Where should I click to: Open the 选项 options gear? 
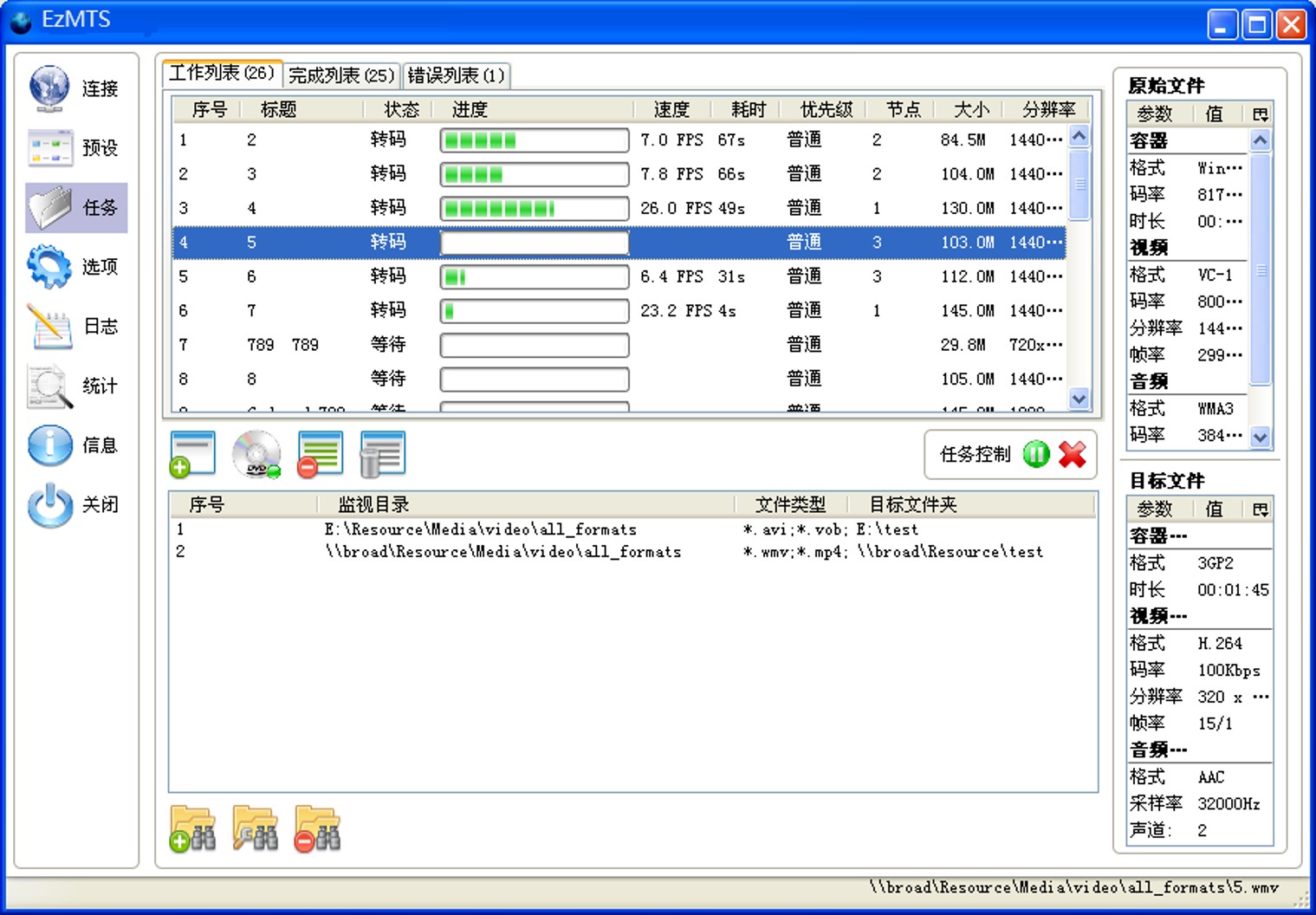coord(75,267)
